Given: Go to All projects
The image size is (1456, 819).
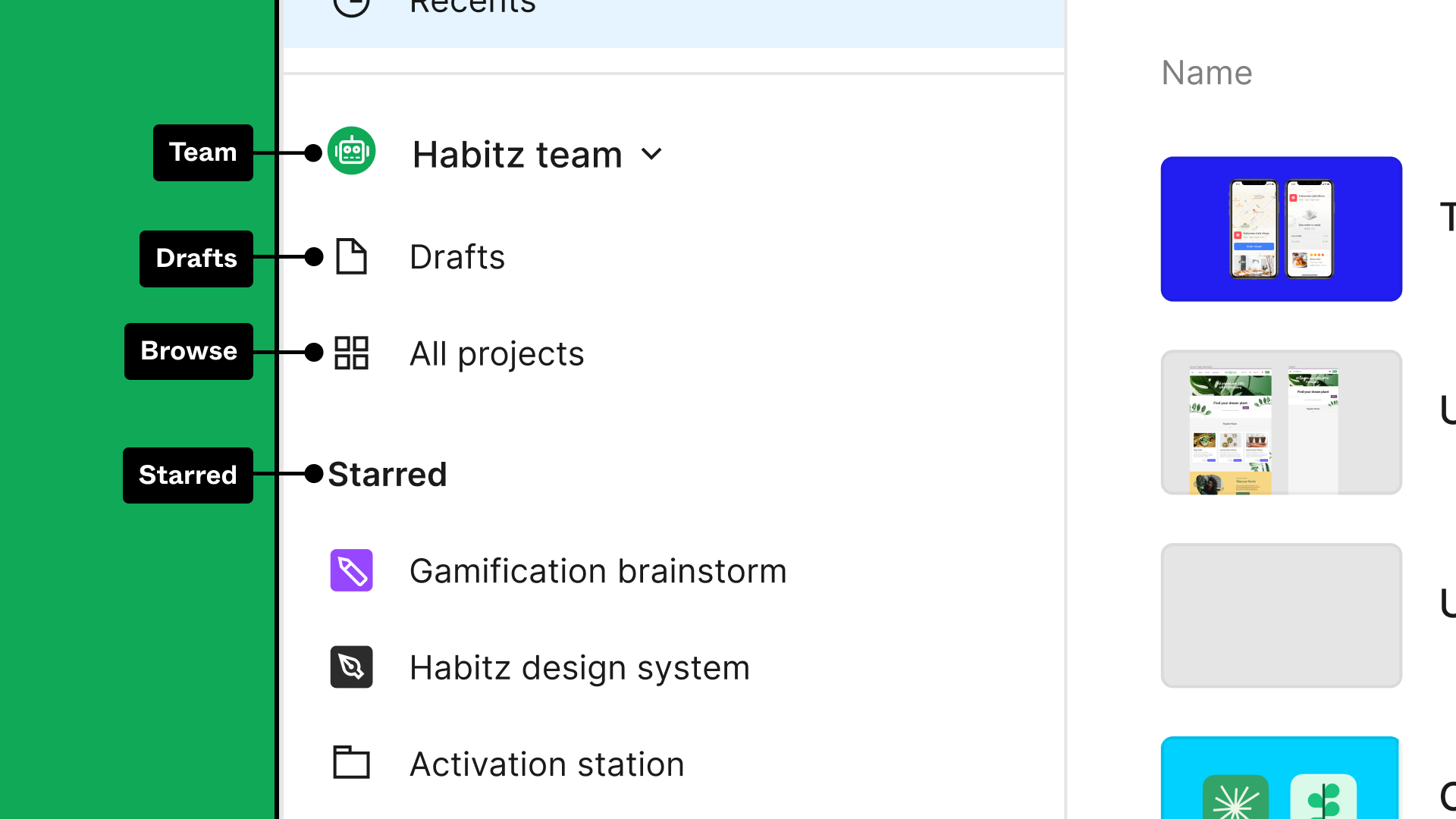Looking at the screenshot, I should coord(497,353).
